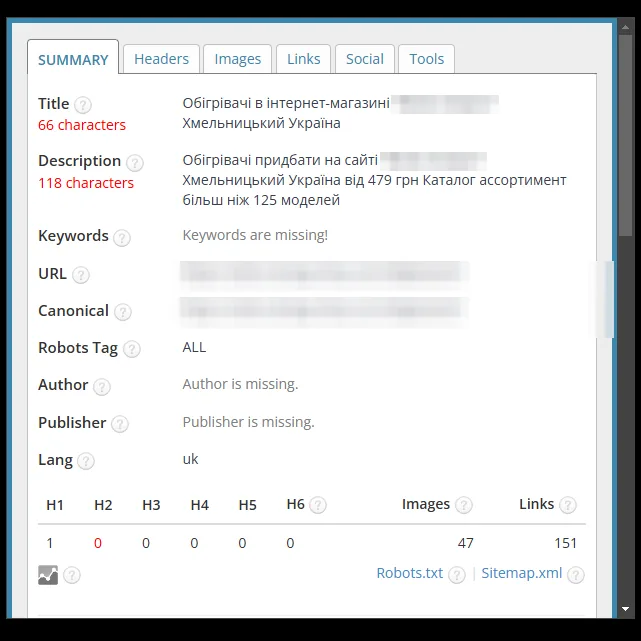Image resolution: width=641 pixels, height=641 pixels.
Task: Click the help icon next to Author
Action: tap(102, 386)
